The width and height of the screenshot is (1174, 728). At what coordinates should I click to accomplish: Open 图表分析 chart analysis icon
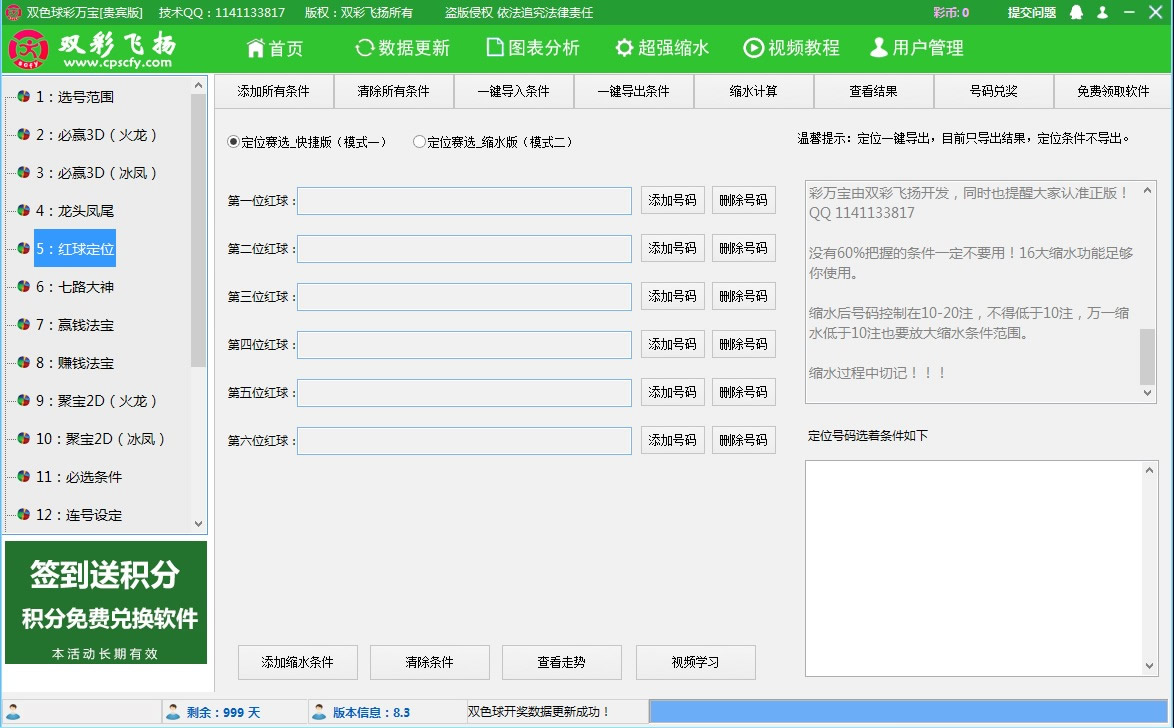(493, 47)
